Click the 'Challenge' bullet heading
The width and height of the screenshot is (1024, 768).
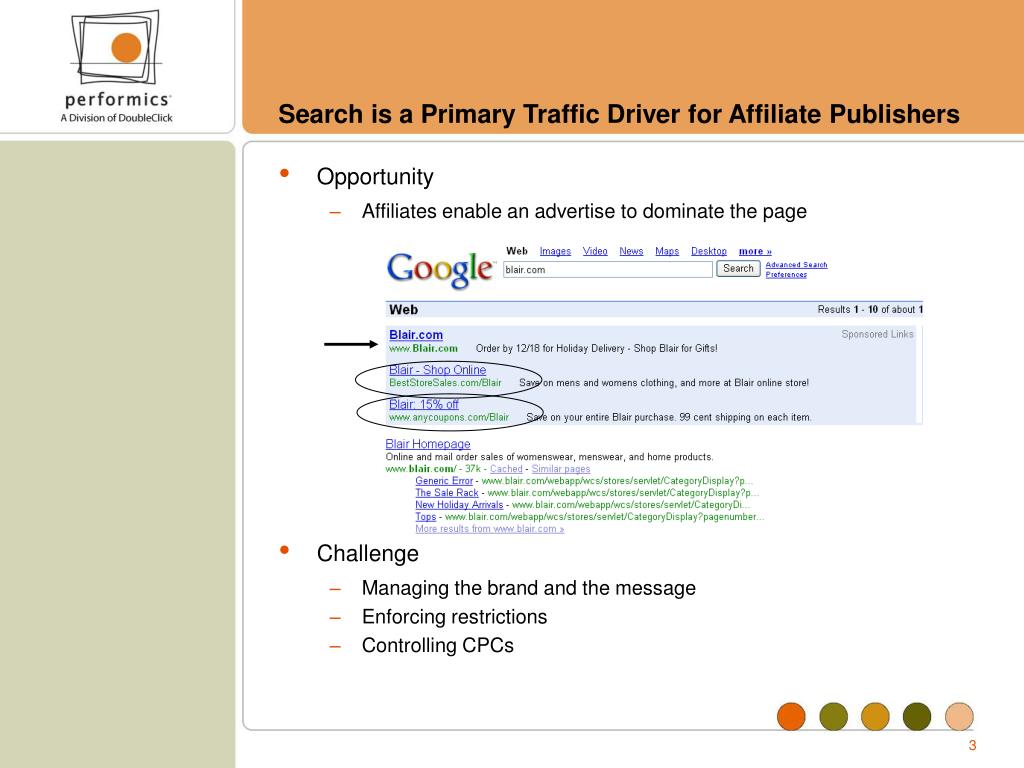pos(368,553)
